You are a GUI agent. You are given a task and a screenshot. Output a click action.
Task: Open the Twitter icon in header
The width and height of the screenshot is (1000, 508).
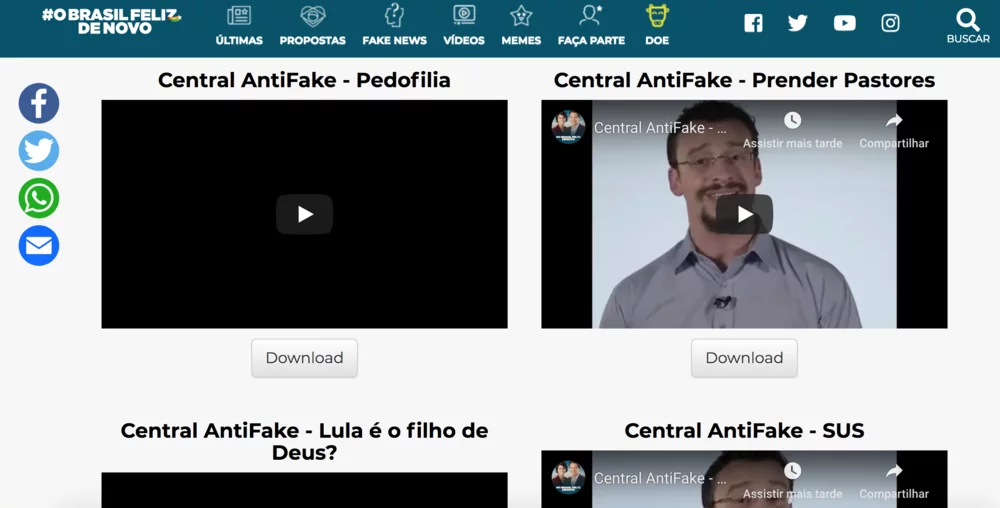coord(798,23)
